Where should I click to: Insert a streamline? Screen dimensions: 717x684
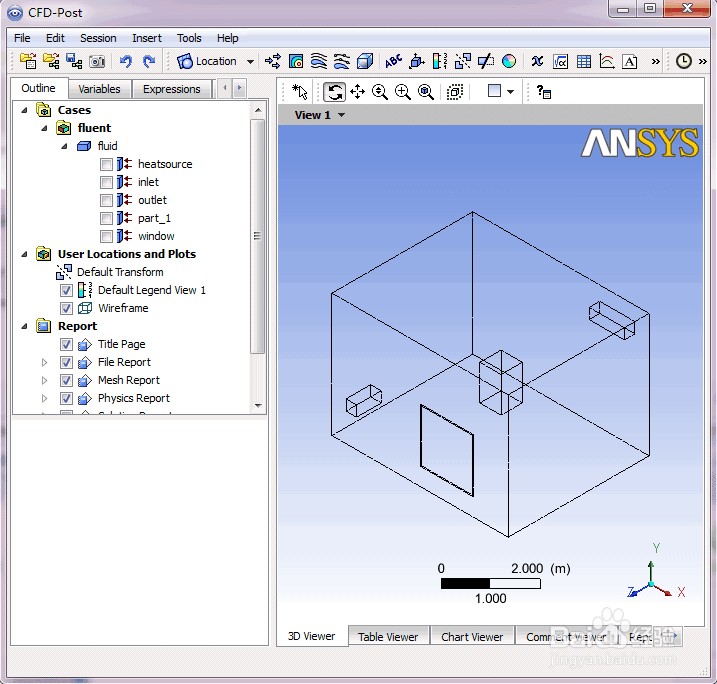pyautogui.click(x=319, y=61)
